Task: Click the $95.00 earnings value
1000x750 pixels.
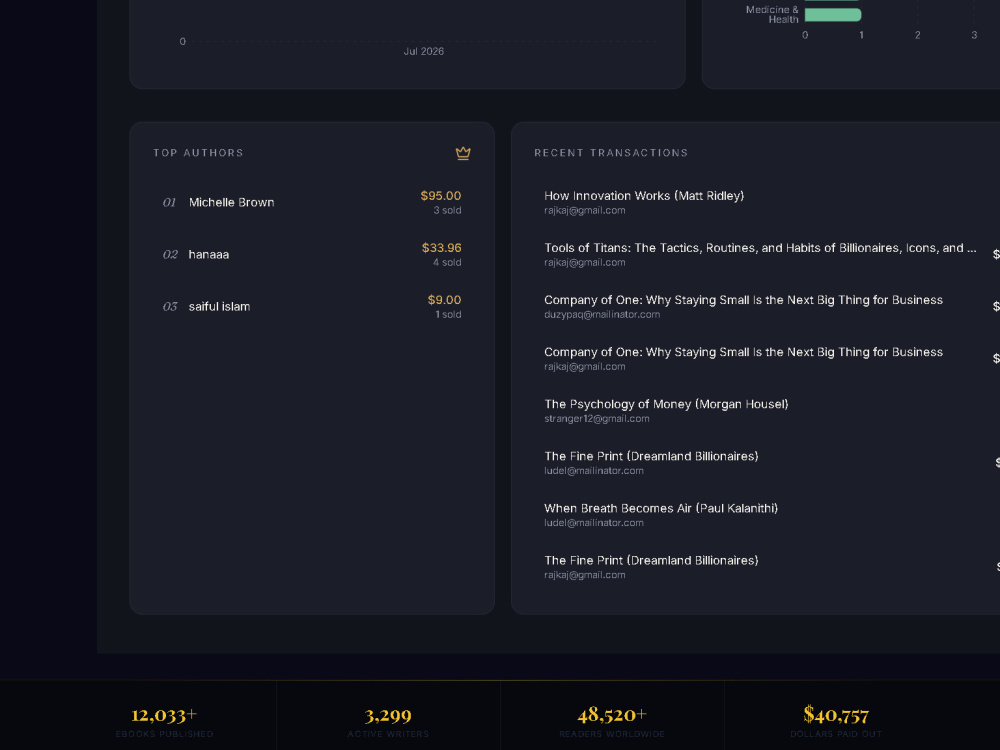Action: [x=441, y=196]
